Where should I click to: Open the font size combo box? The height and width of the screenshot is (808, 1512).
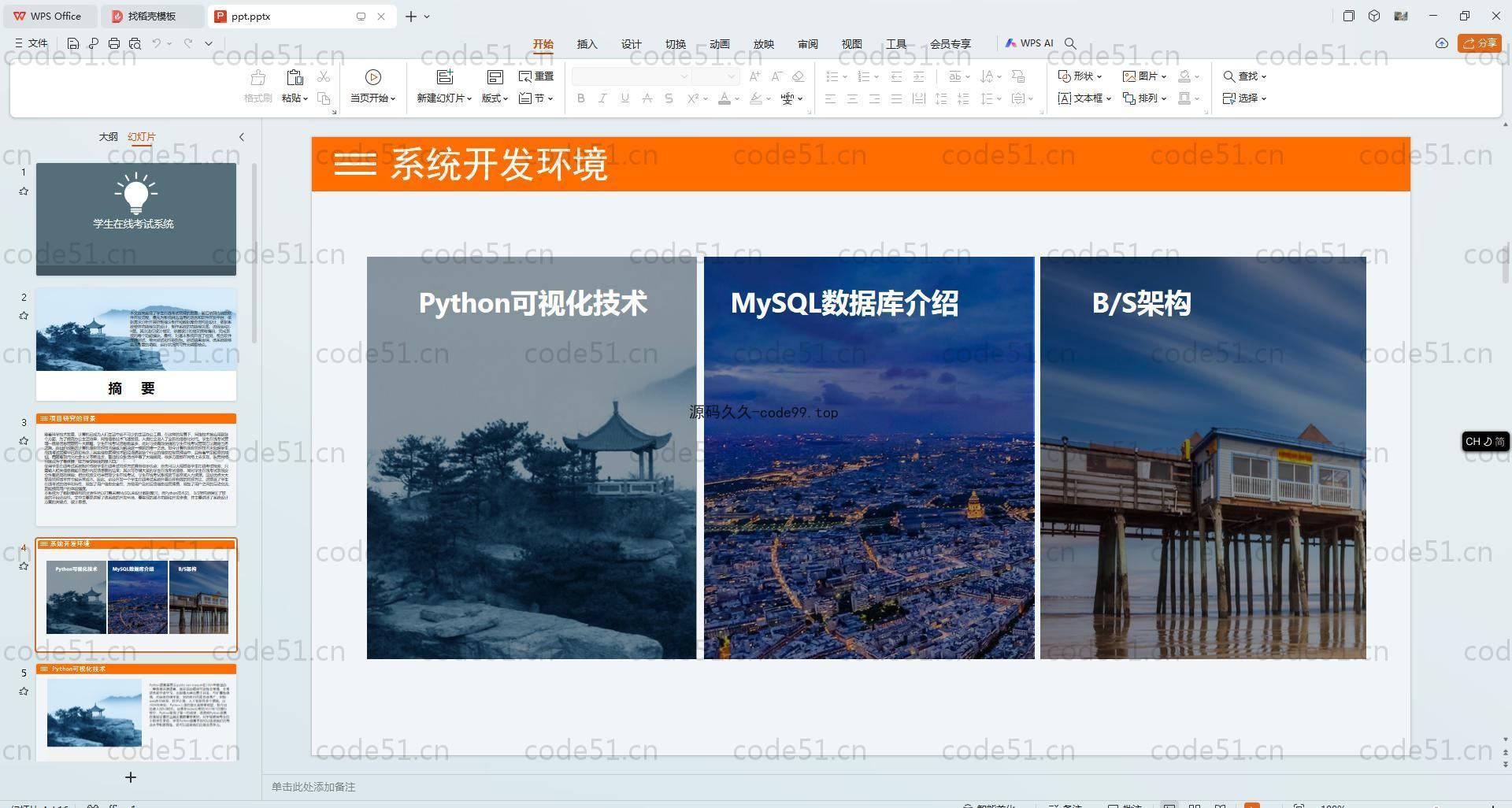click(x=715, y=76)
